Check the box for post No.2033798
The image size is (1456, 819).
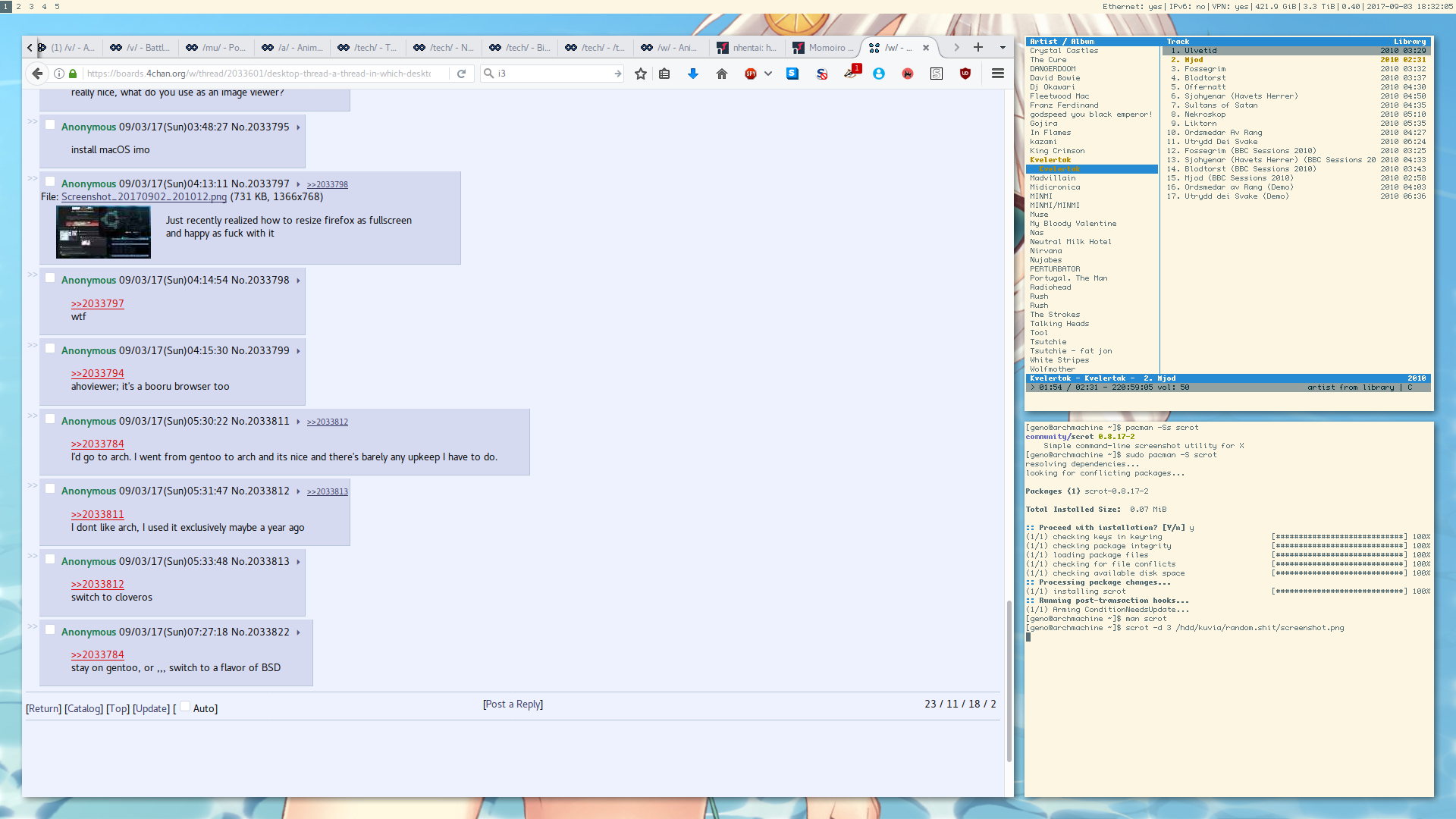(x=50, y=278)
